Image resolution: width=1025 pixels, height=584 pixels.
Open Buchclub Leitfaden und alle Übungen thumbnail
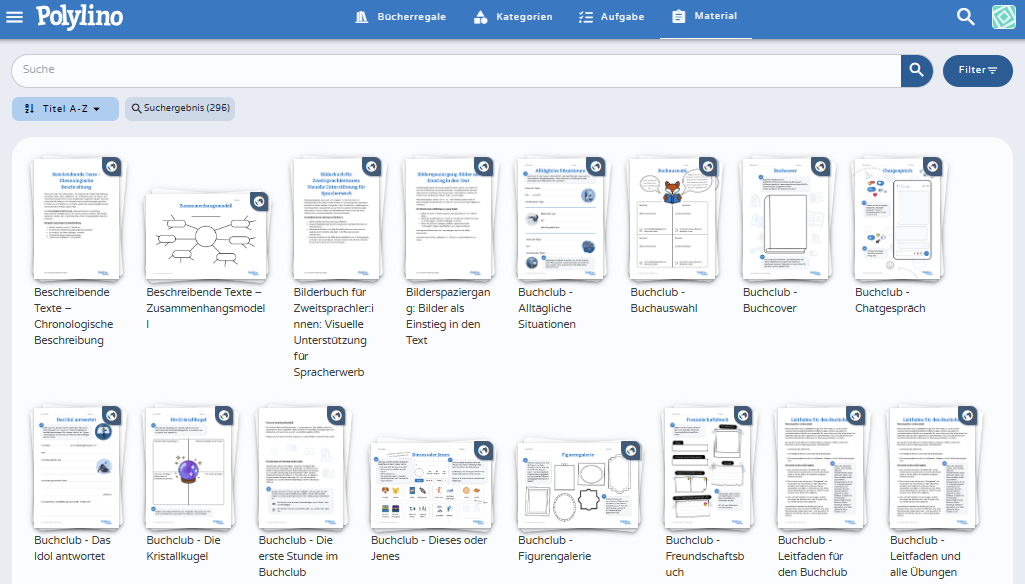pos(935,468)
